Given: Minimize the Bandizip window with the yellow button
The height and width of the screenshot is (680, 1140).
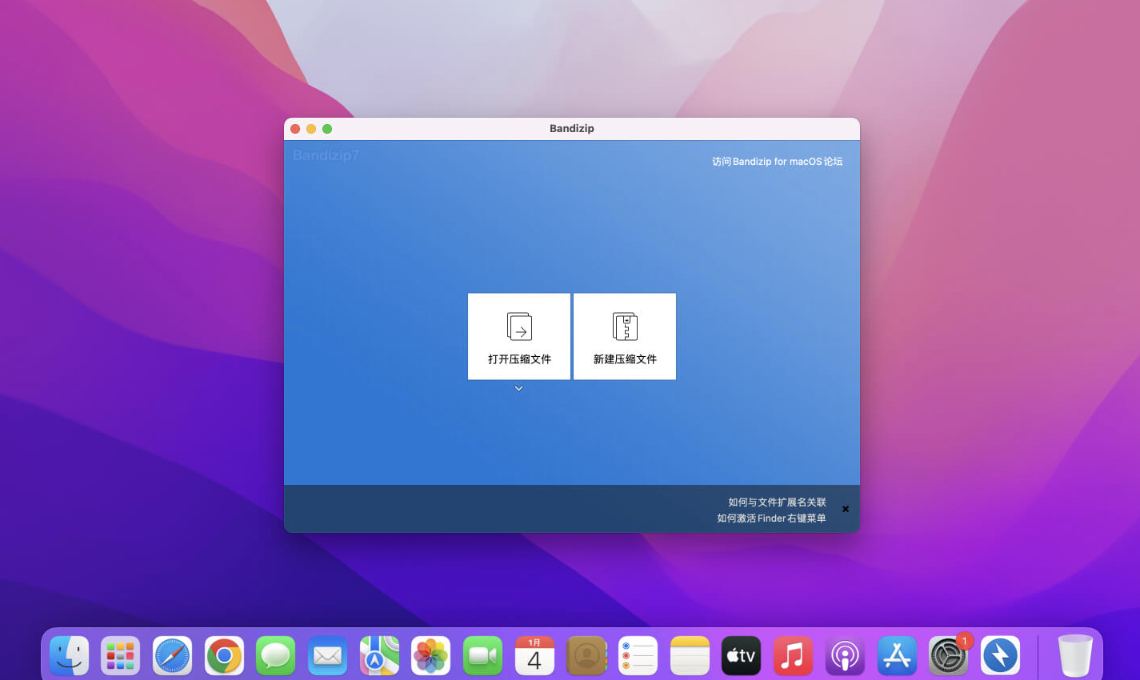Looking at the screenshot, I should click(x=311, y=129).
